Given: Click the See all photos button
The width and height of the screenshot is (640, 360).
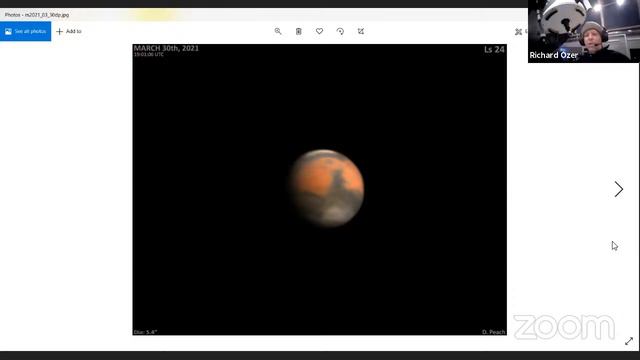Looking at the screenshot, I should 25,31.
